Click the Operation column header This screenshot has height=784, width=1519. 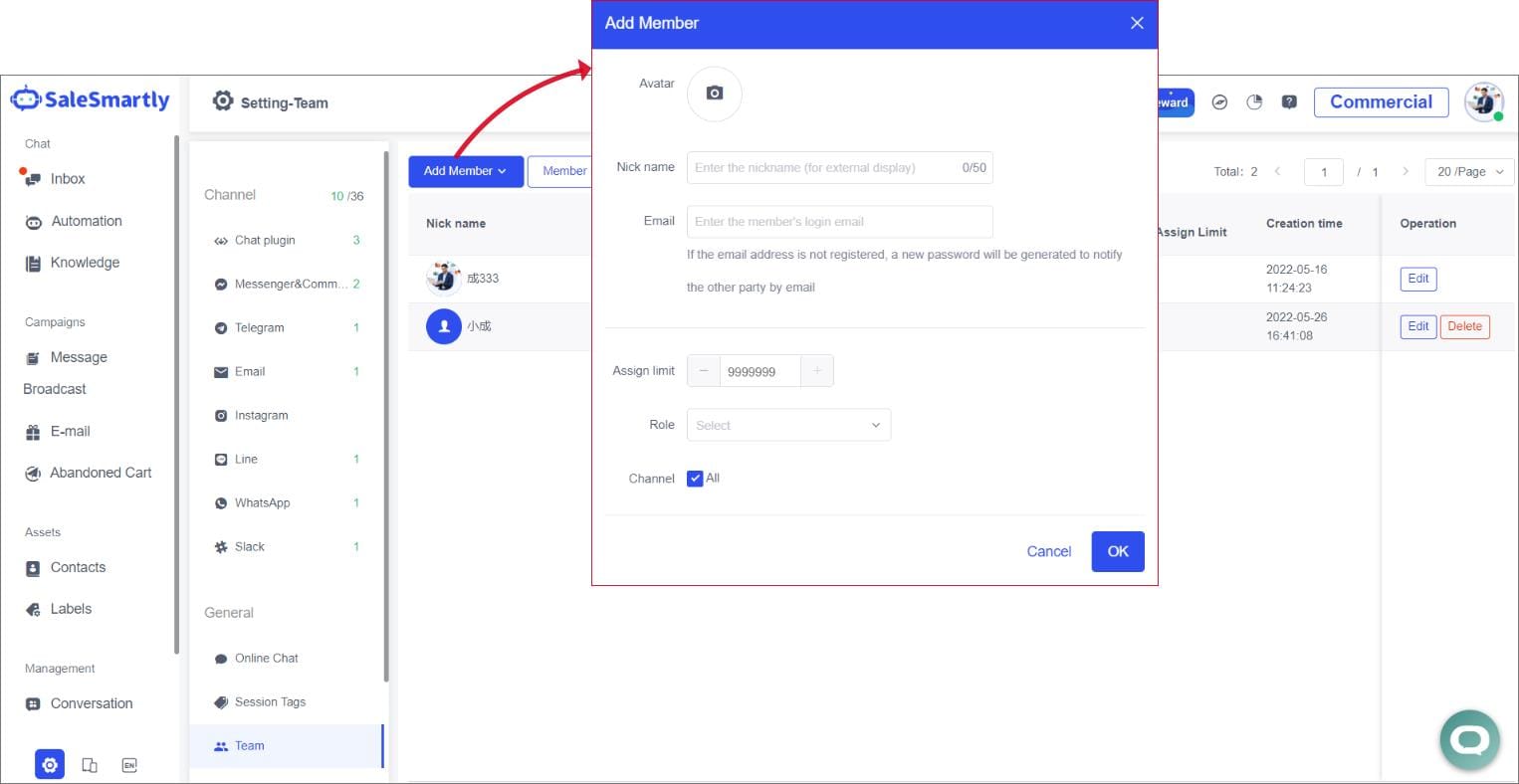point(1427,223)
